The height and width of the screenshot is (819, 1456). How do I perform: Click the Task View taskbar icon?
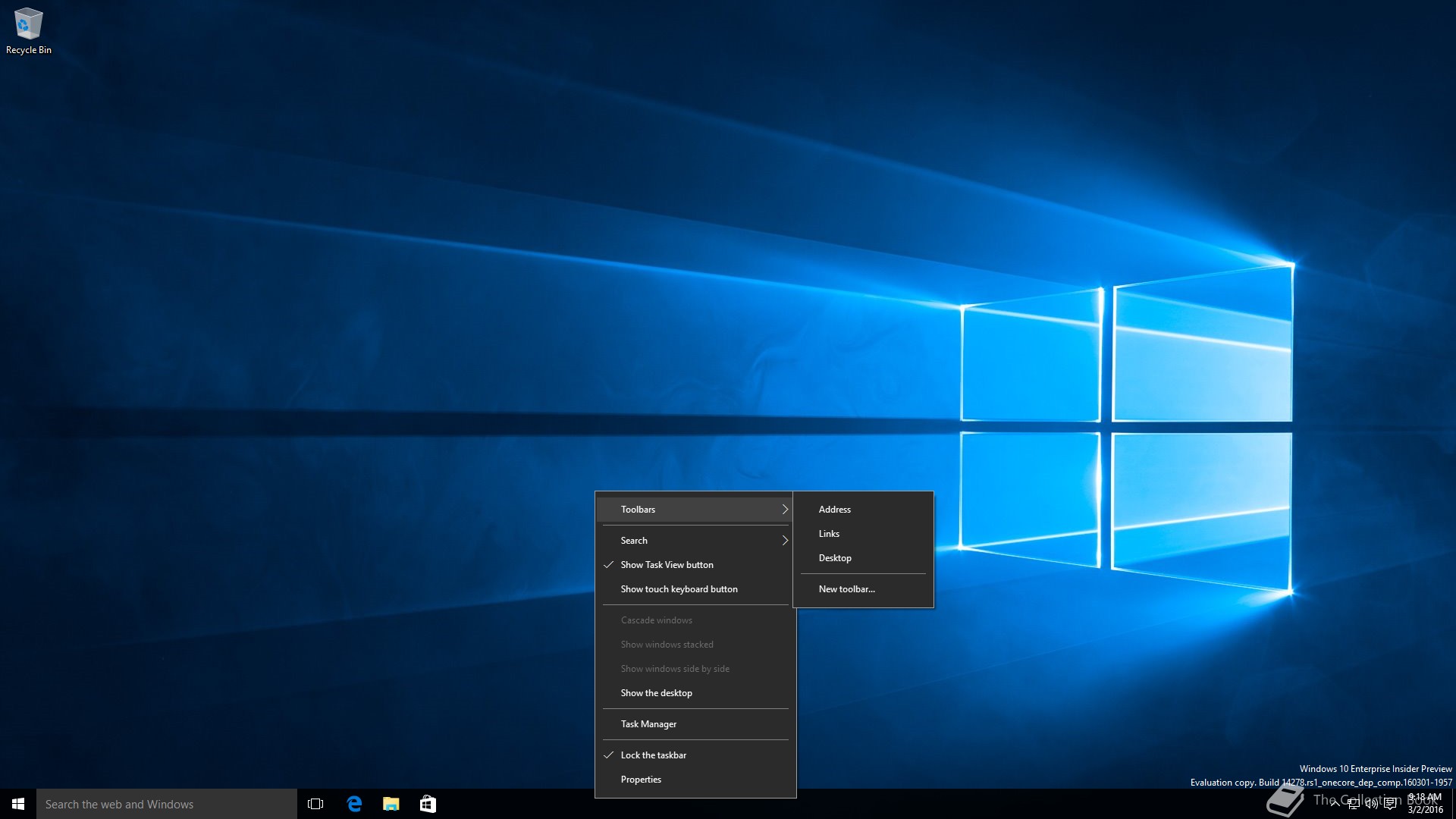point(315,804)
